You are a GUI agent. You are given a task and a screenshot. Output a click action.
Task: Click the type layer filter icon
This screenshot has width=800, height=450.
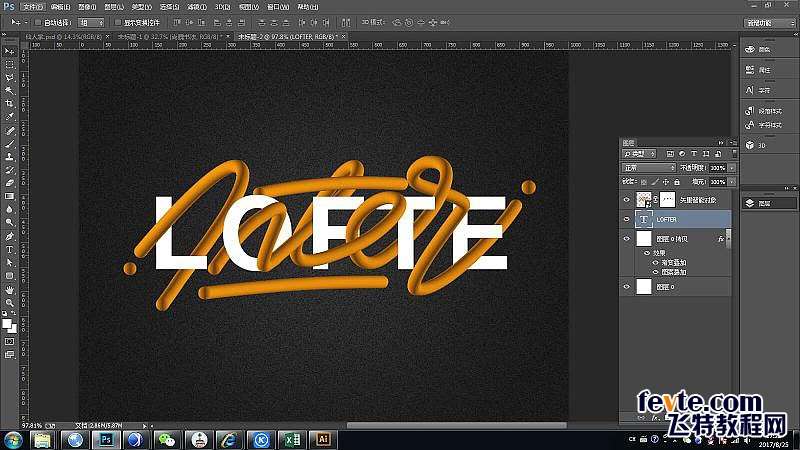tap(694, 154)
